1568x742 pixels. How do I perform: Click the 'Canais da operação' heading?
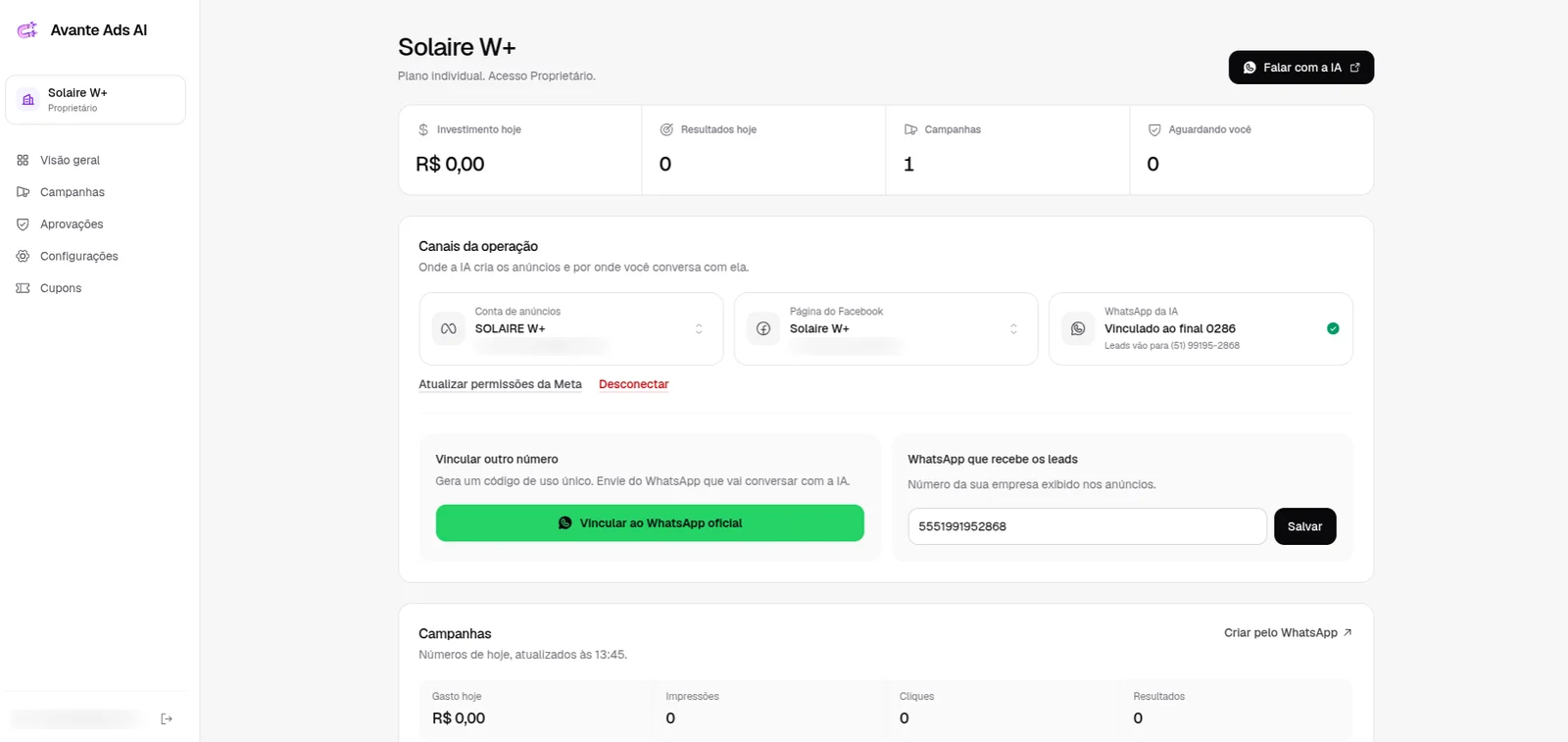coord(478,246)
